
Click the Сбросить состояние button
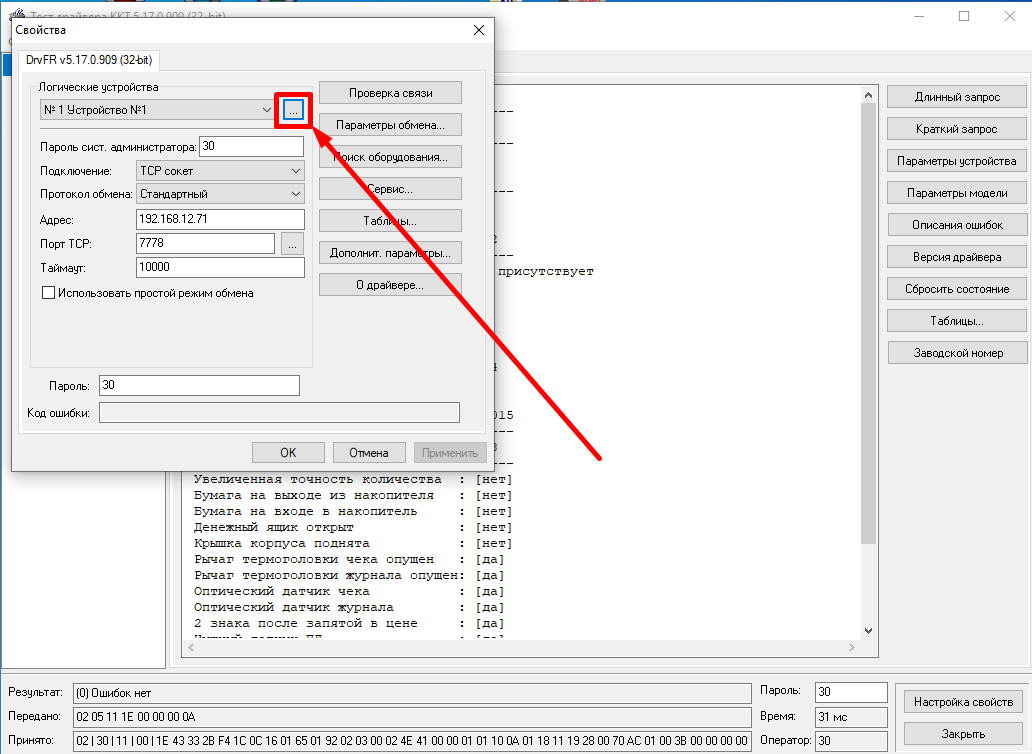click(x=957, y=289)
